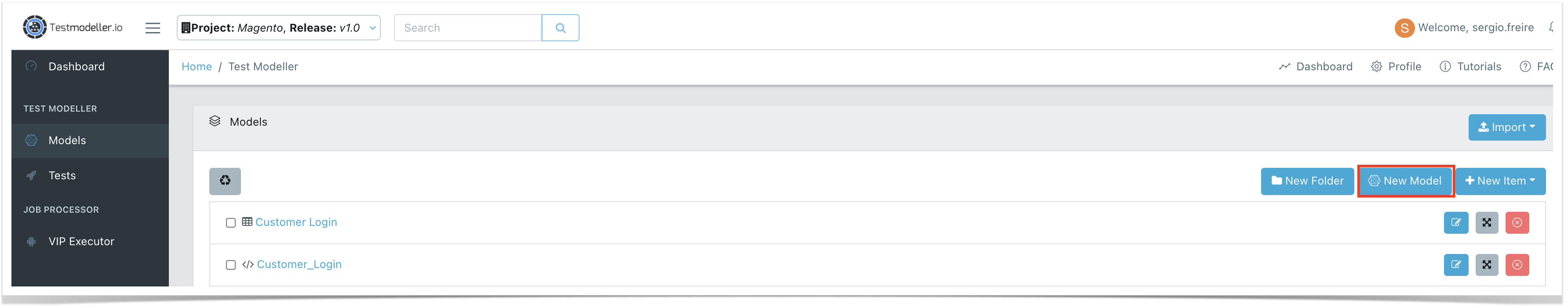Expand the New Item dropdown
The height and width of the screenshot is (308, 1568).
click(1500, 181)
